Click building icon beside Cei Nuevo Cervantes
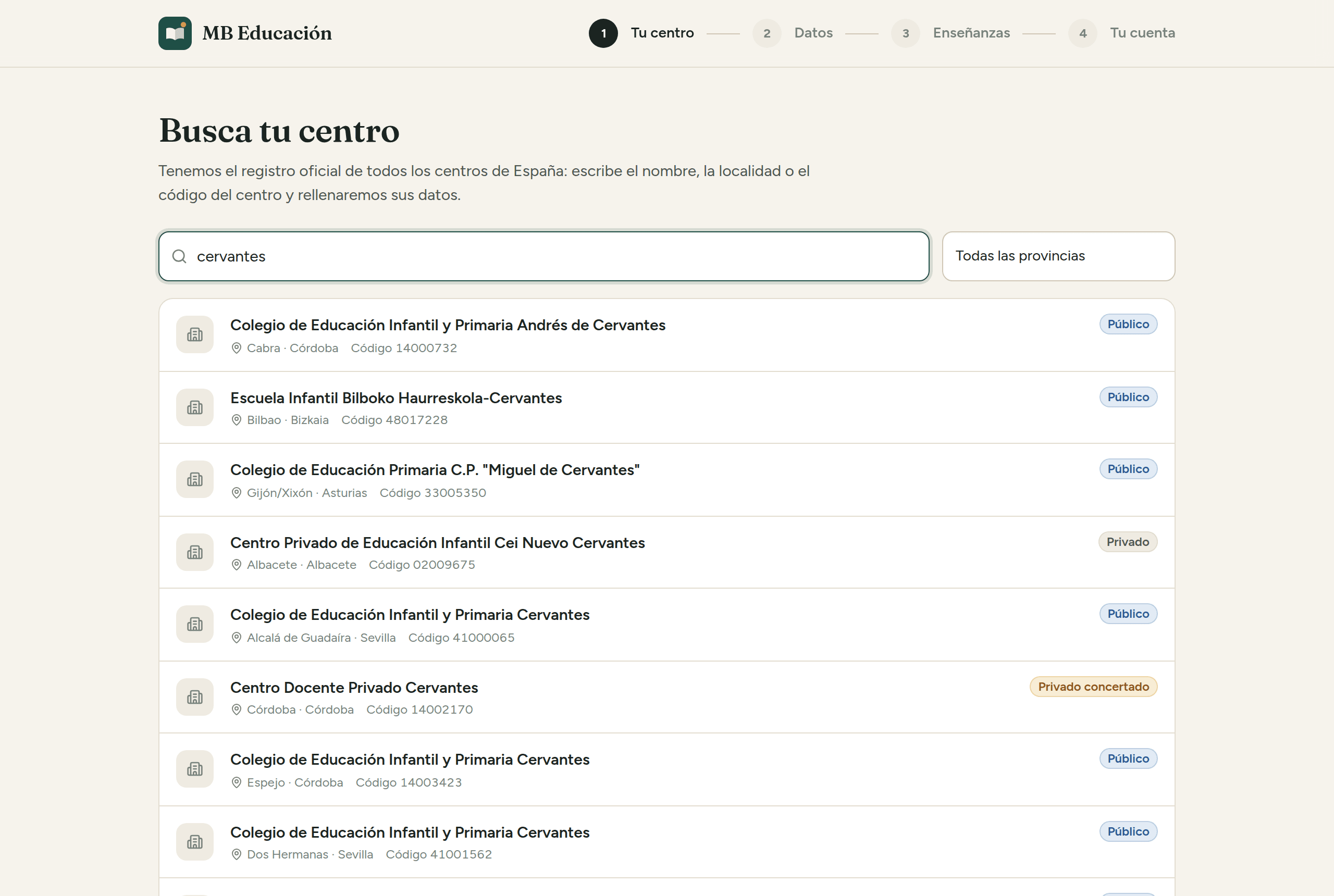The width and height of the screenshot is (1334, 896). (x=195, y=553)
